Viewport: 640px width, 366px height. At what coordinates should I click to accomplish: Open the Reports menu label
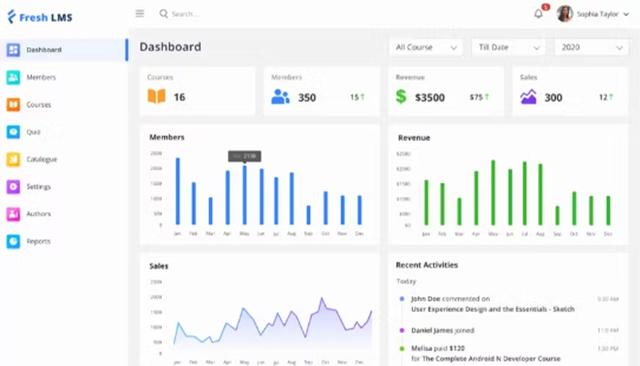click(39, 241)
